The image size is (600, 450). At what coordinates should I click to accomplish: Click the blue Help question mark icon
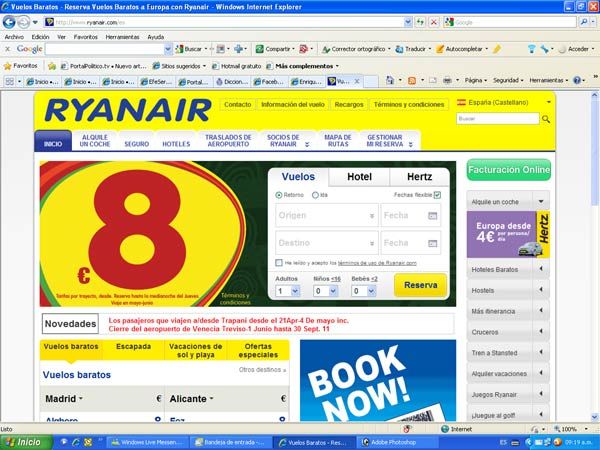577,80
